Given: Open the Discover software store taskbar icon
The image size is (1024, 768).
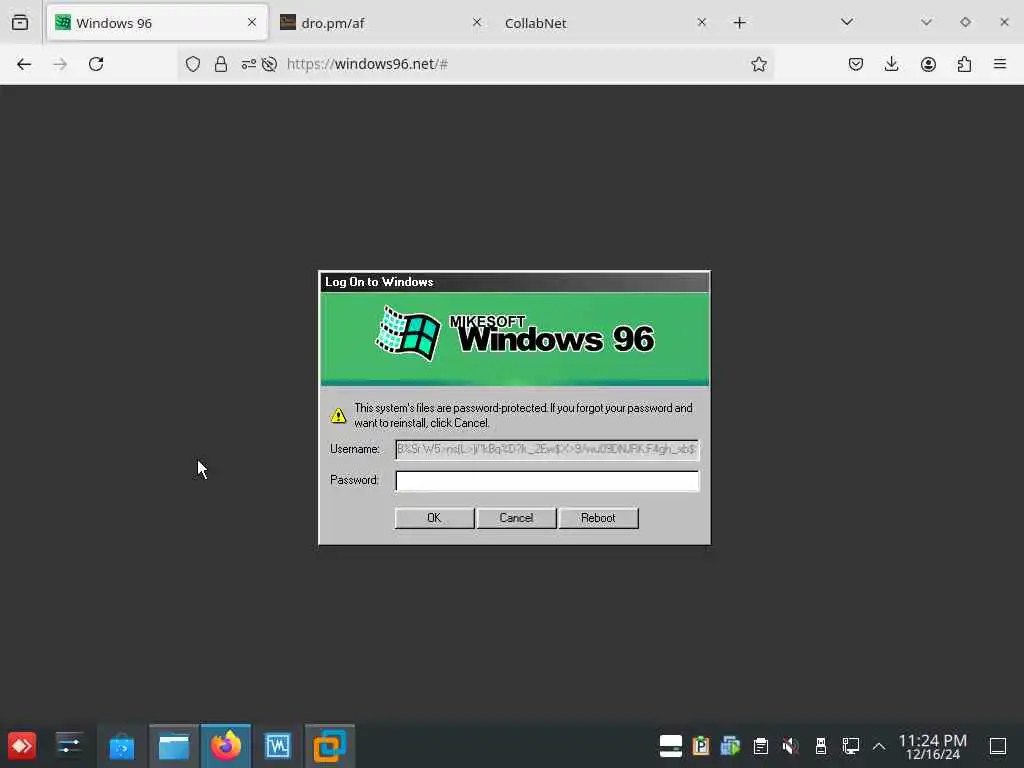Looking at the screenshot, I should click(121, 746).
